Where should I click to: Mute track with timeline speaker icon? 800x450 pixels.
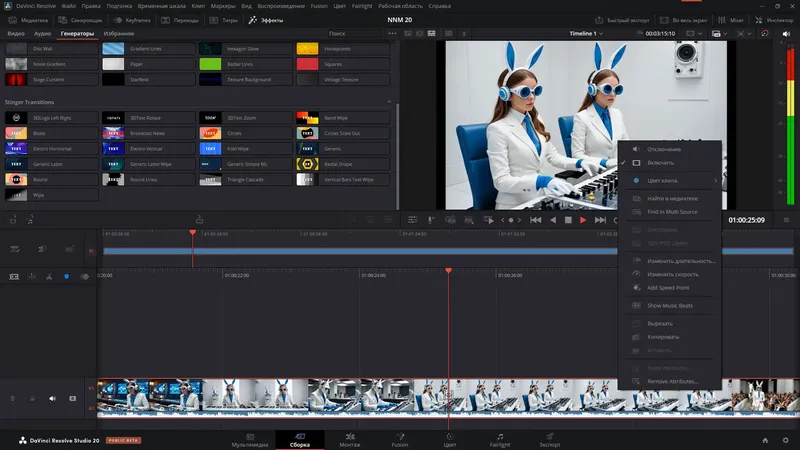[53, 398]
